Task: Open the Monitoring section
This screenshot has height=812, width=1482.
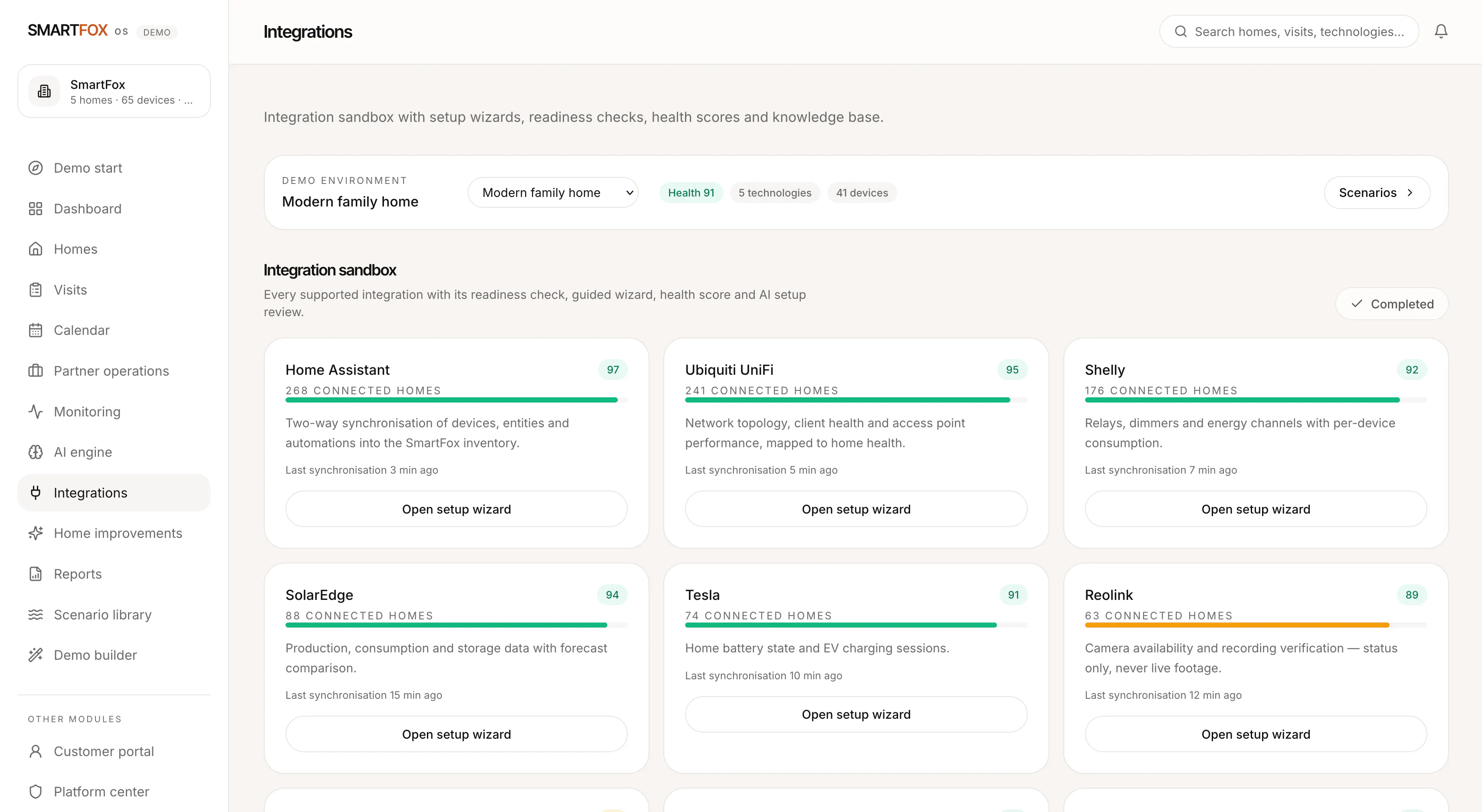Action: 114,412
